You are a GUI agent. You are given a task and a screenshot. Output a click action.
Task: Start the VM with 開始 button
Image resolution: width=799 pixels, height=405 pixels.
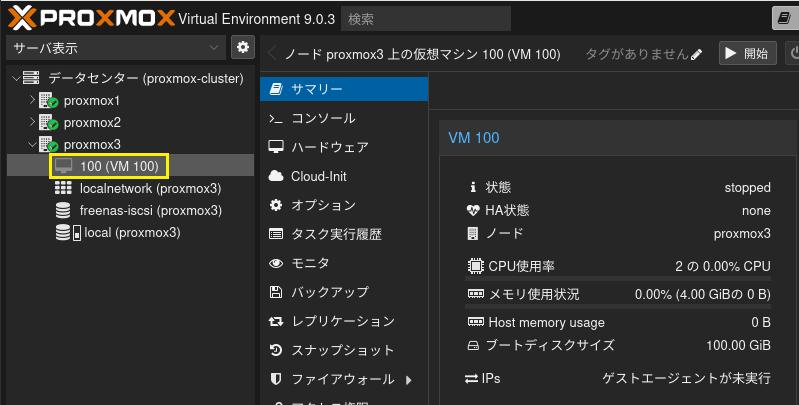point(748,53)
